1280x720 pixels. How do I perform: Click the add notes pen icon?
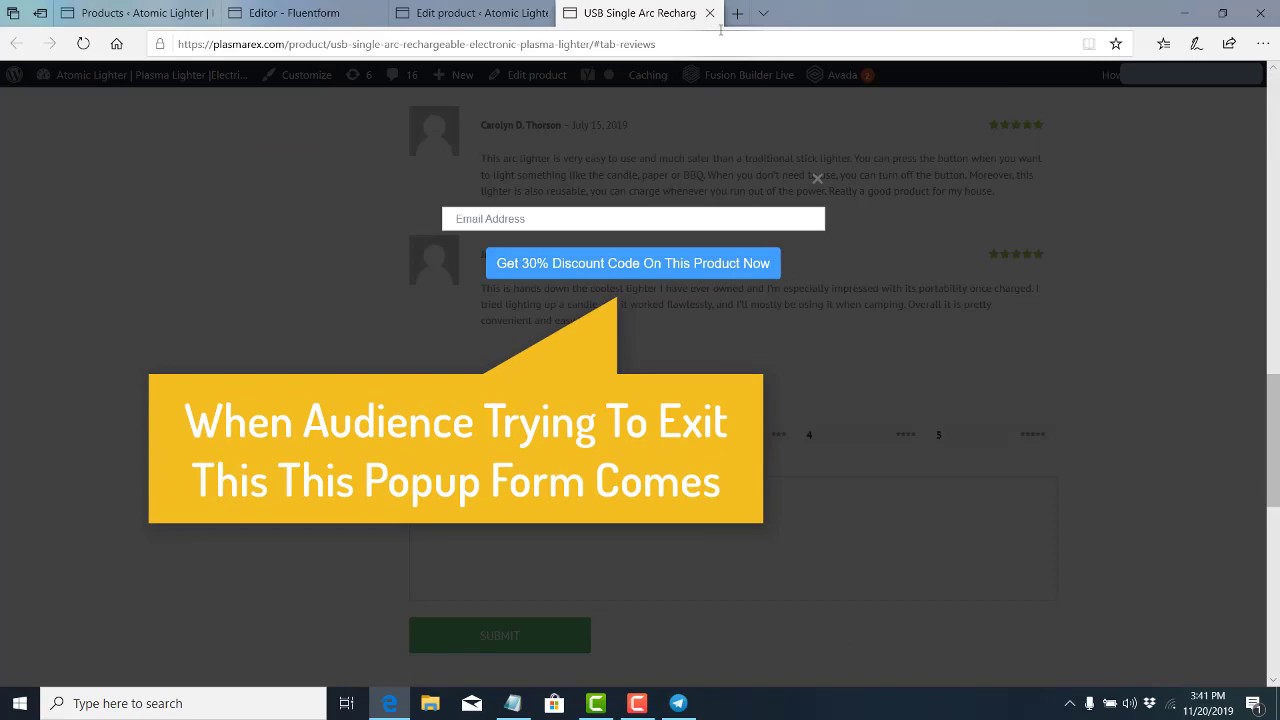click(x=1196, y=44)
